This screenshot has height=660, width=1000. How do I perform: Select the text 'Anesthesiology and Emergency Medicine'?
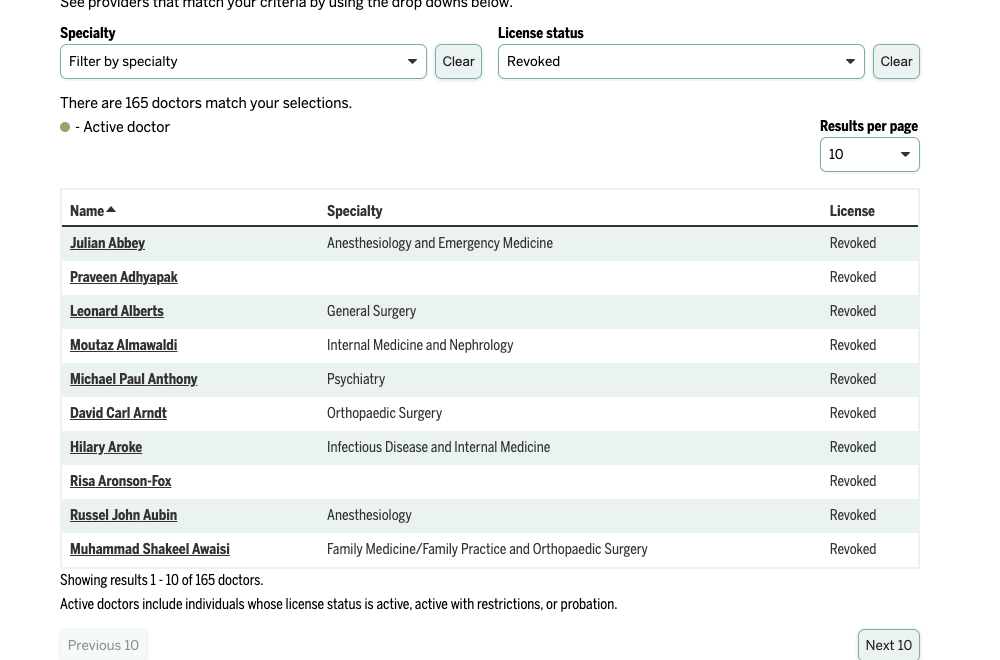pyautogui.click(x=440, y=243)
